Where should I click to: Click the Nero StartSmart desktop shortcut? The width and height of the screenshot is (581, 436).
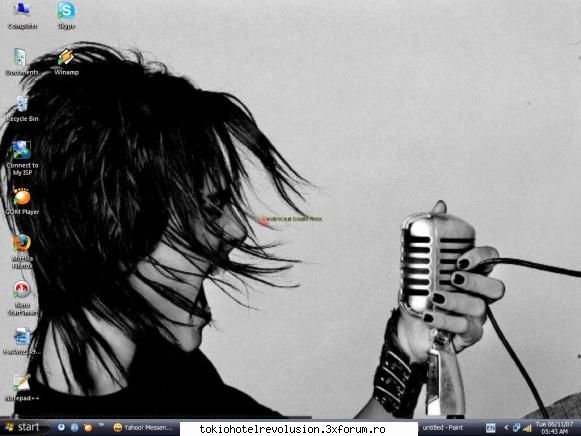pyautogui.click(x=22, y=299)
